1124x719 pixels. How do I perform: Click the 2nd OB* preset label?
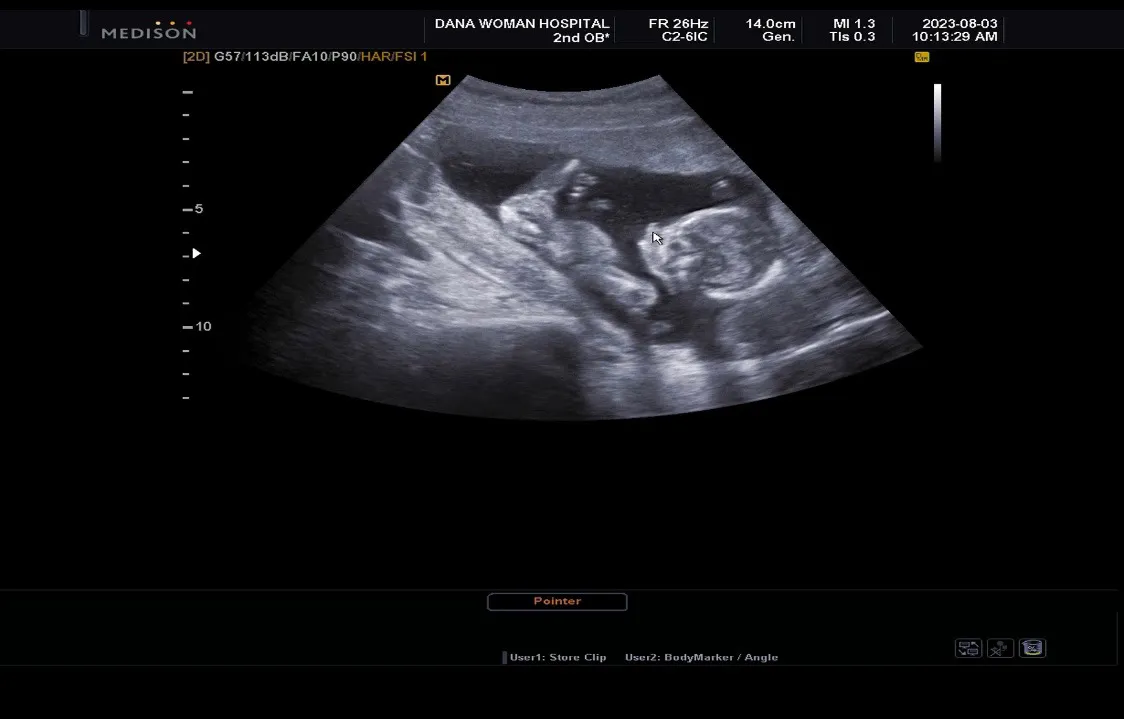coord(581,37)
